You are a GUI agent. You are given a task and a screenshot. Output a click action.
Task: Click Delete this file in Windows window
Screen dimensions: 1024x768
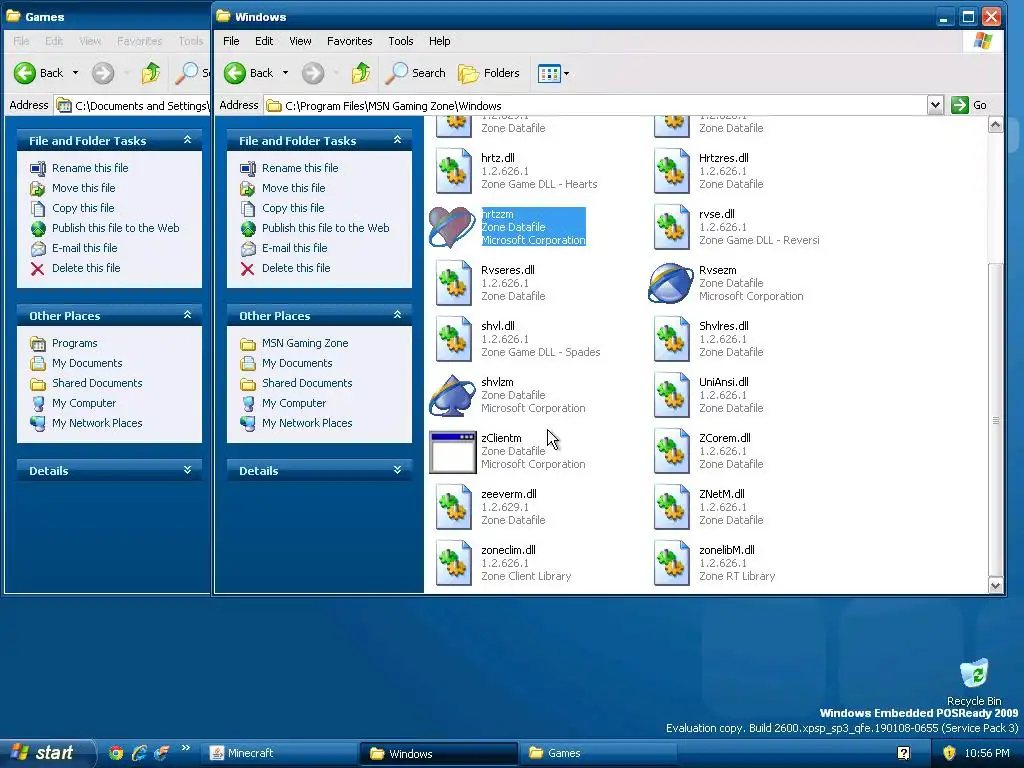coord(296,268)
